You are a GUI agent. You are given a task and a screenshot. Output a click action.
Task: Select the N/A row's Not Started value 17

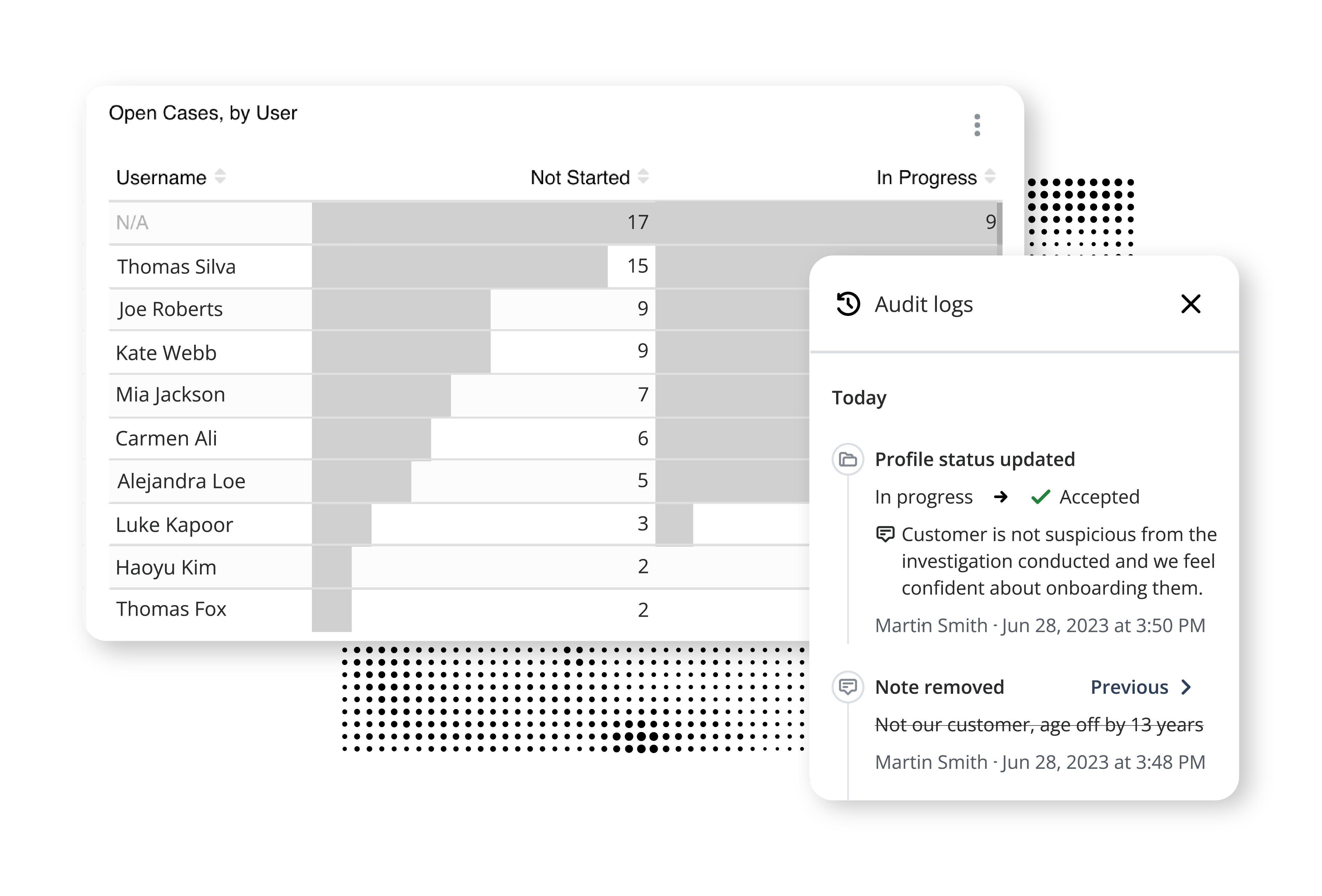[x=638, y=222]
